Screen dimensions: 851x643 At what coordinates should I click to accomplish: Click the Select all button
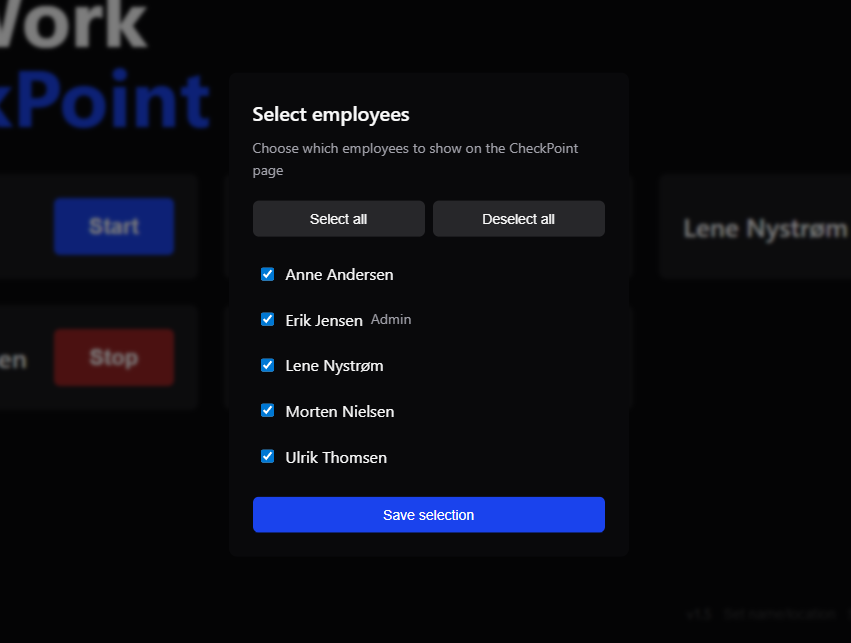pyautogui.click(x=338, y=218)
